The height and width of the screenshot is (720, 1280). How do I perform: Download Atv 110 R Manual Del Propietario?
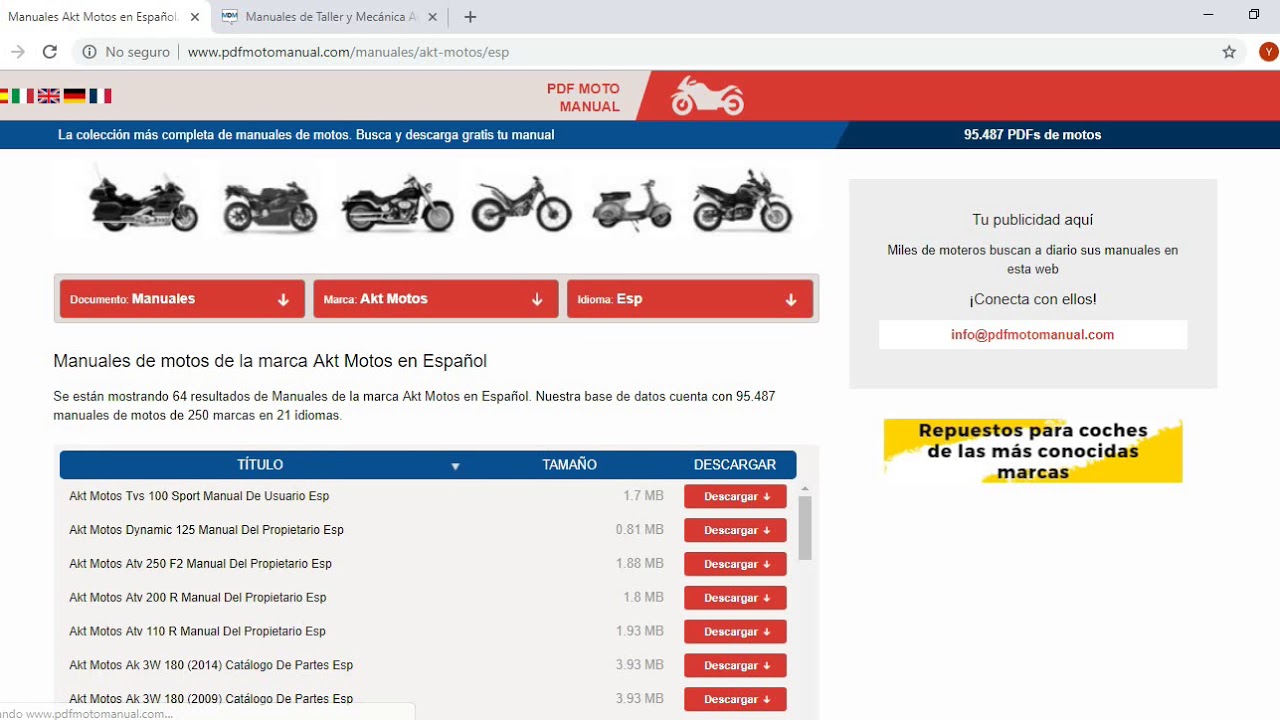pyautogui.click(x=735, y=632)
